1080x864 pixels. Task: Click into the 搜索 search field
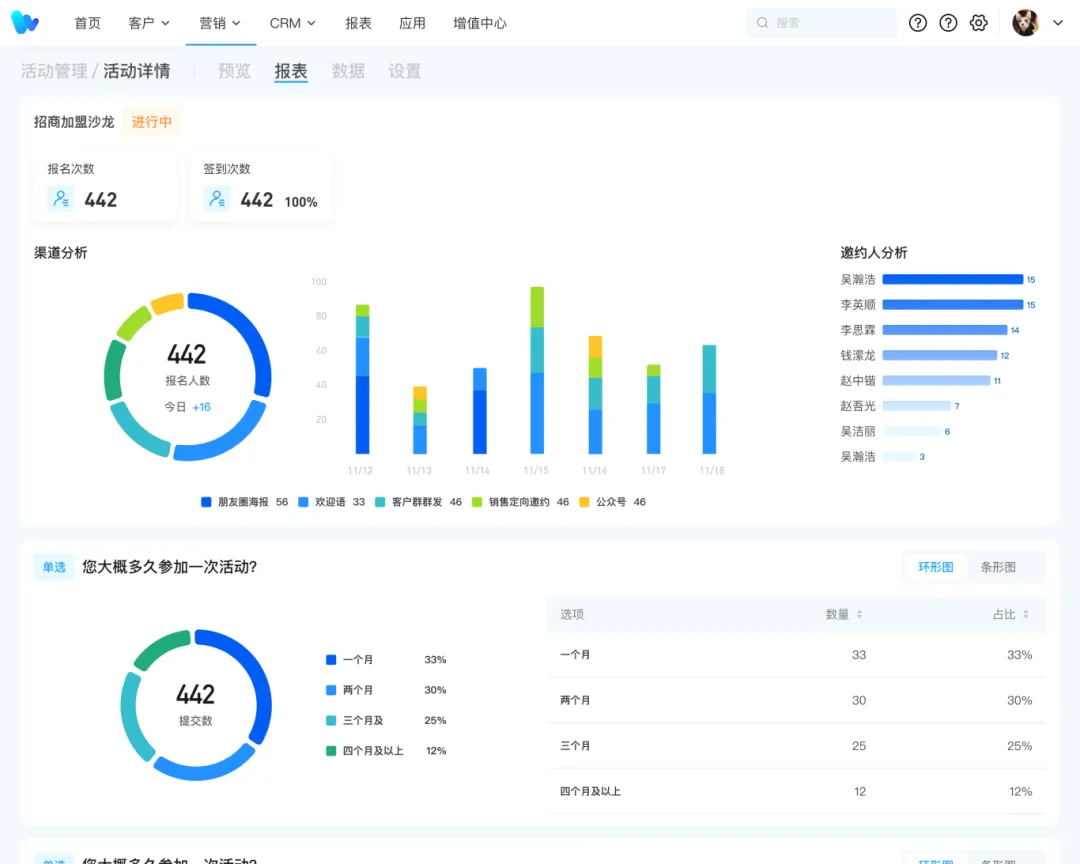click(x=830, y=23)
